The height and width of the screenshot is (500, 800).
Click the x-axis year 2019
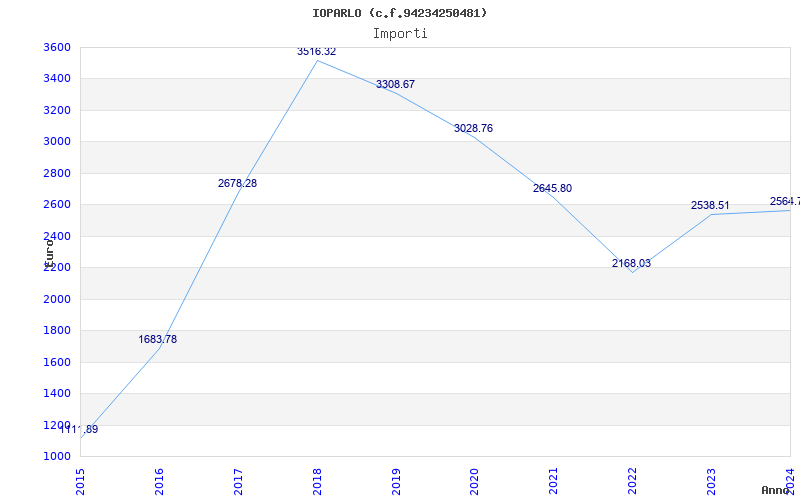tap(396, 482)
